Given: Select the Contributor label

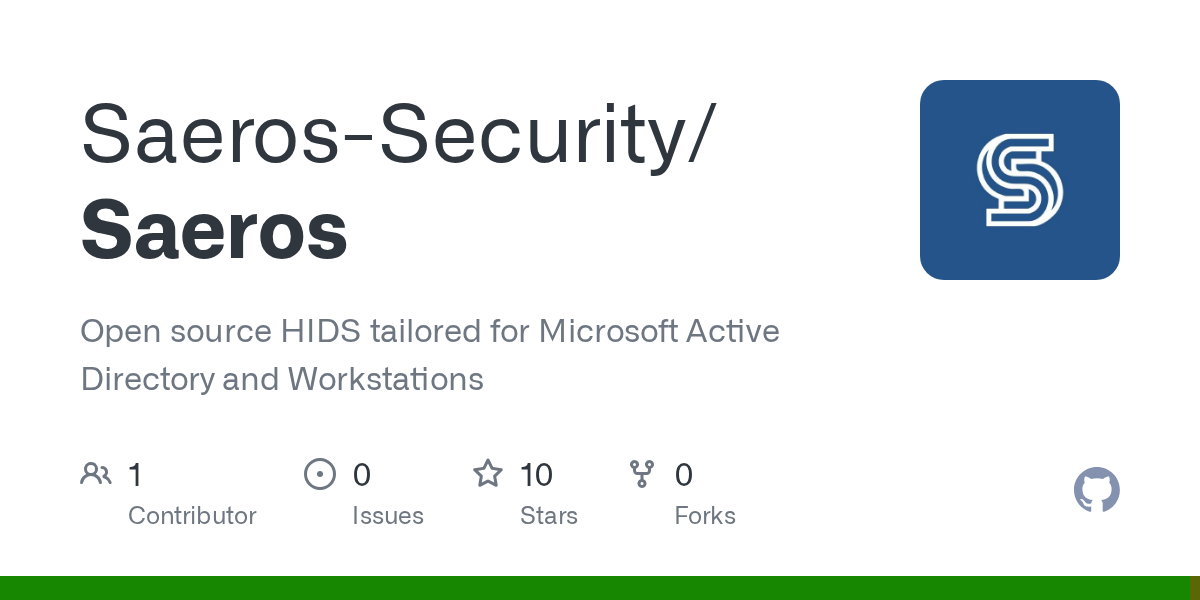Looking at the screenshot, I should tap(192, 516).
